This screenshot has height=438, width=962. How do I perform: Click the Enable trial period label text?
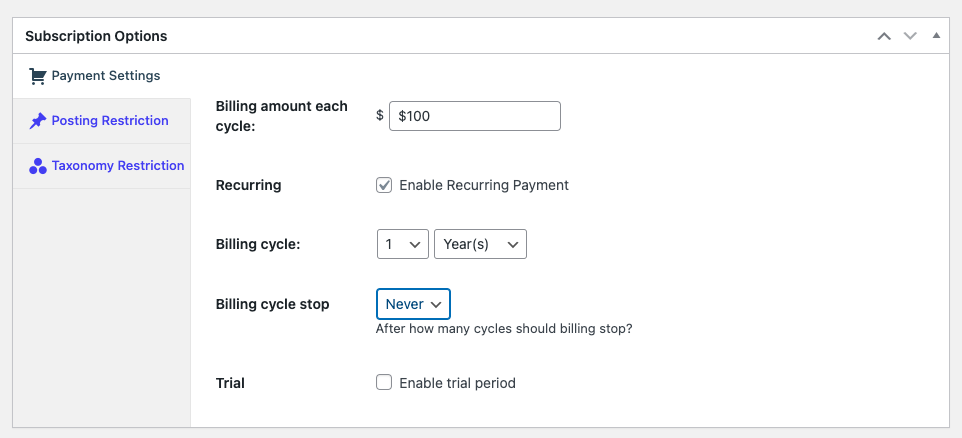click(458, 383)
